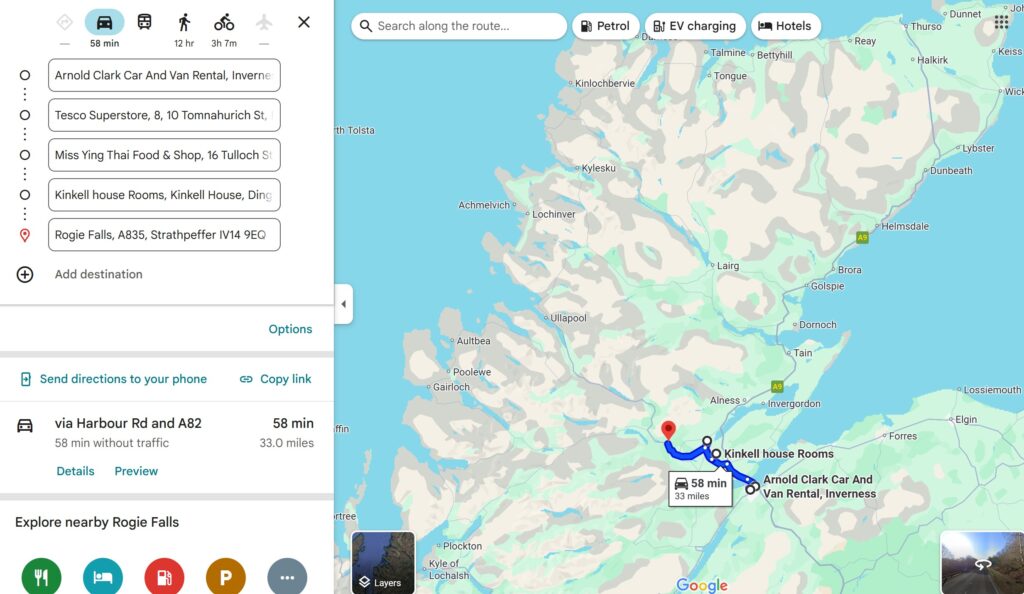The height and width of the screenshot is (594, 1024).
Task: Explore nearby hotels bed icon
Action: pyautogui.click(x=103, y=577)
